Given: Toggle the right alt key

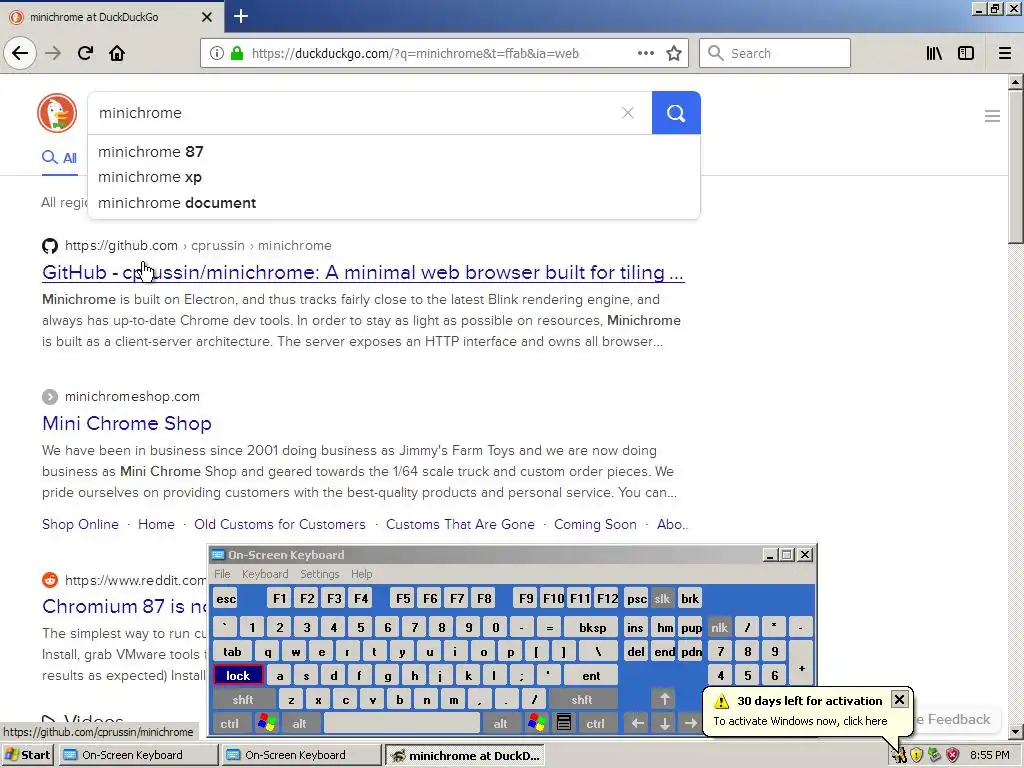Looking at the screenshot, I should click(500, 723).
